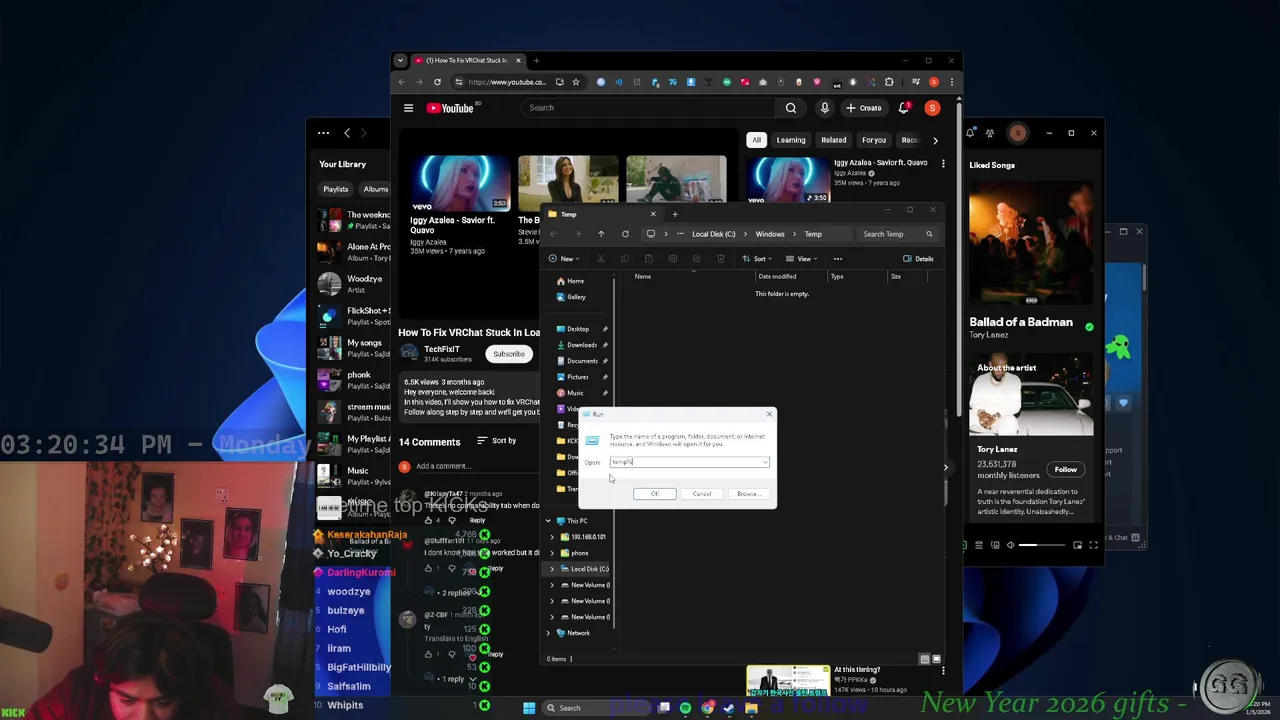Open the New dropdown in File Explorer

click(565, 259)
